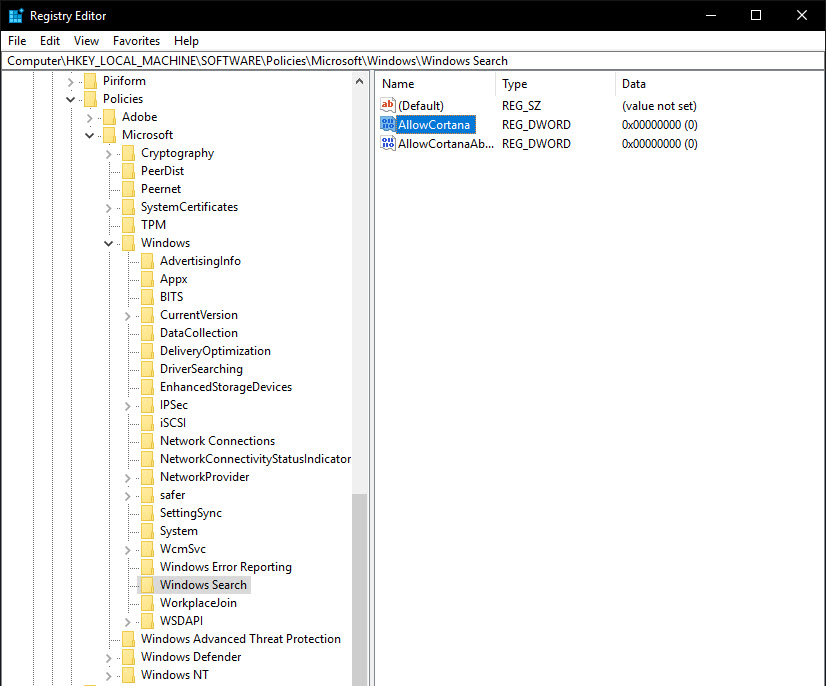This screenshot has width=826, height=686.
Task: Click the AllowCortanaAb... DWORD value icon
Action: pyautogui.click(x=388, y=143)
